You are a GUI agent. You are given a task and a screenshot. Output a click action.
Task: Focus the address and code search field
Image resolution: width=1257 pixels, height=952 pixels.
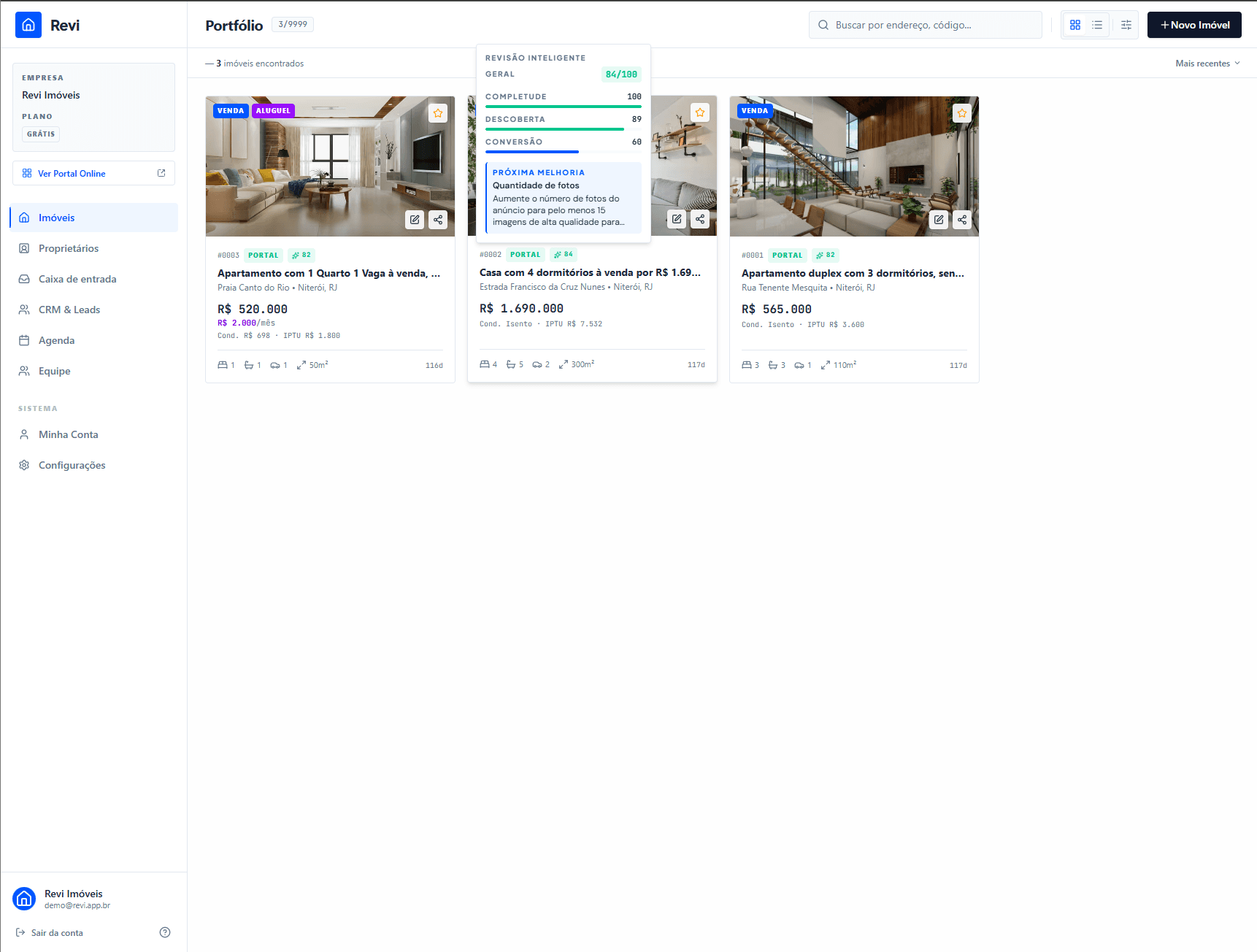pos(926,25)
